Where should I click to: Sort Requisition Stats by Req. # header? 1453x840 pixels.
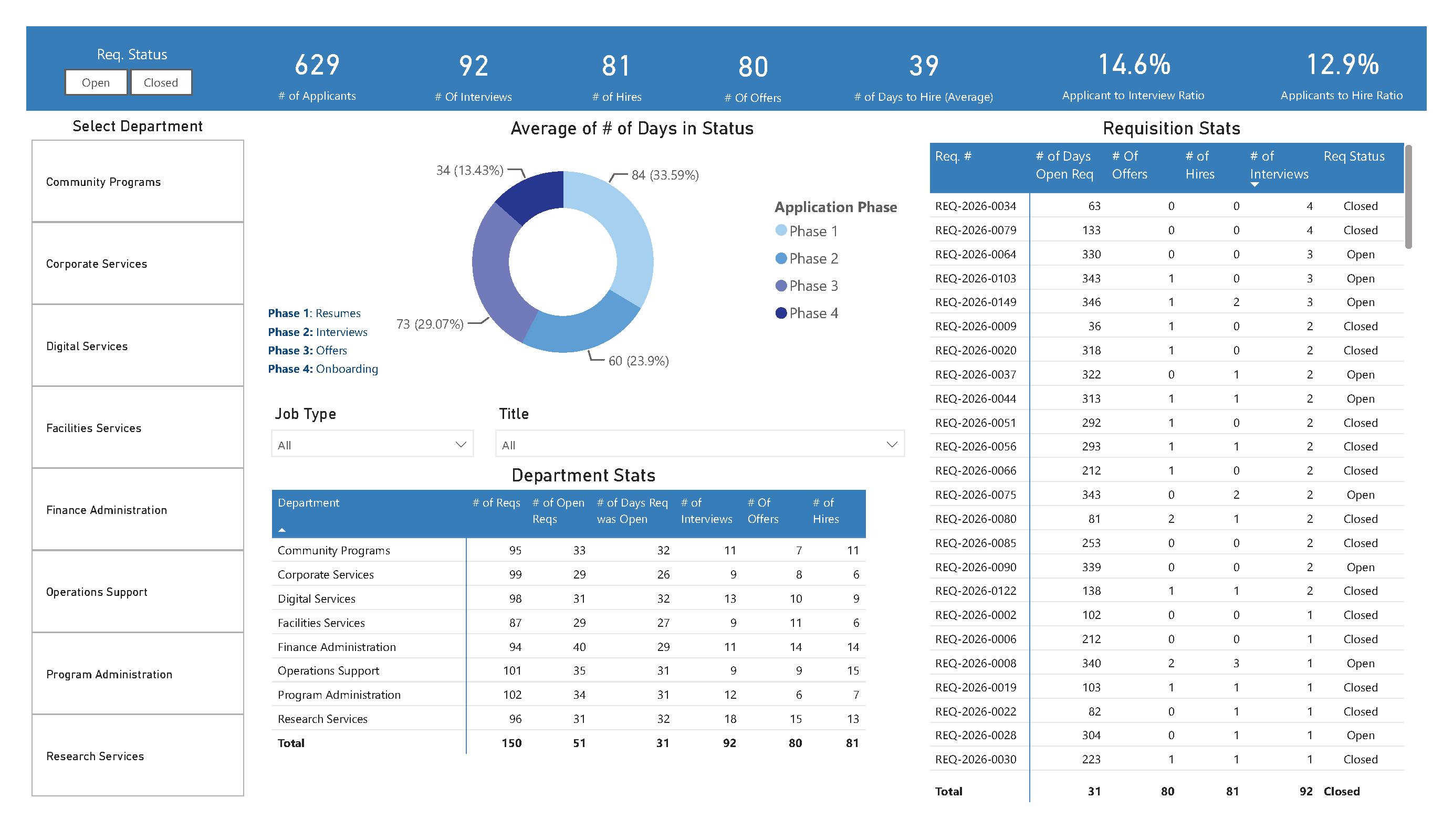pos(953,156)
